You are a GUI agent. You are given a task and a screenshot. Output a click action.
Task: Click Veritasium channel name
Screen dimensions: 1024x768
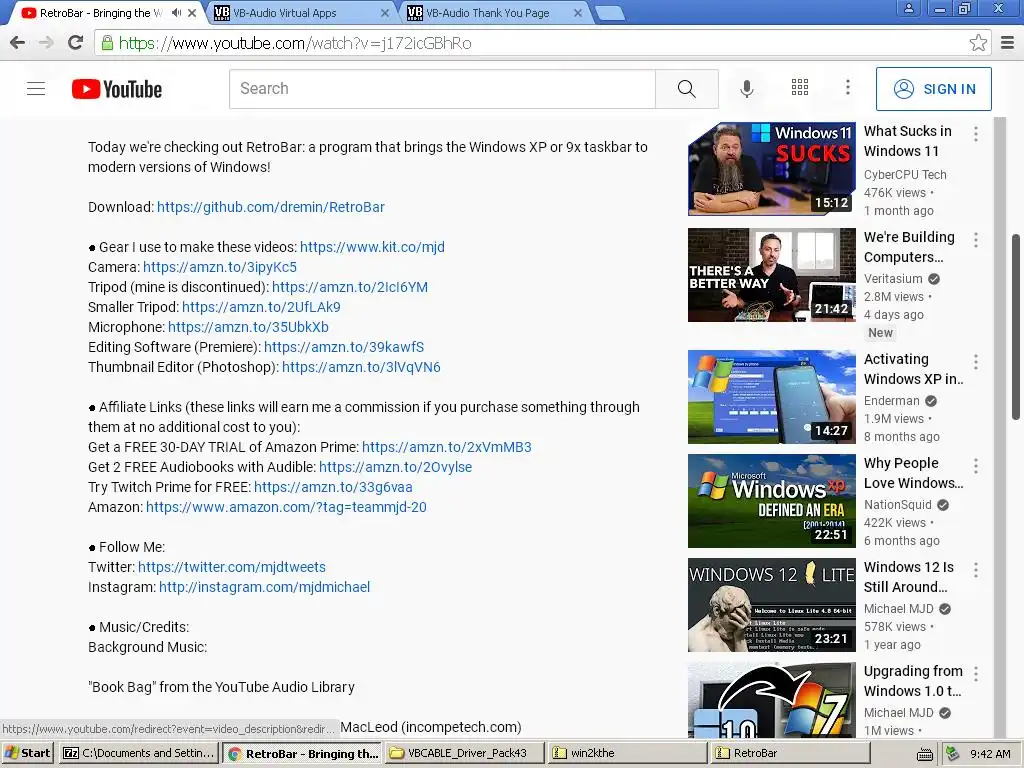[893, 279]
